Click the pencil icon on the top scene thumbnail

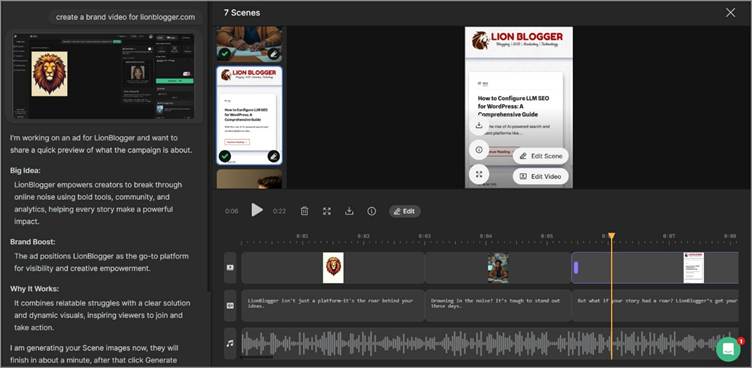coord(273,54)
